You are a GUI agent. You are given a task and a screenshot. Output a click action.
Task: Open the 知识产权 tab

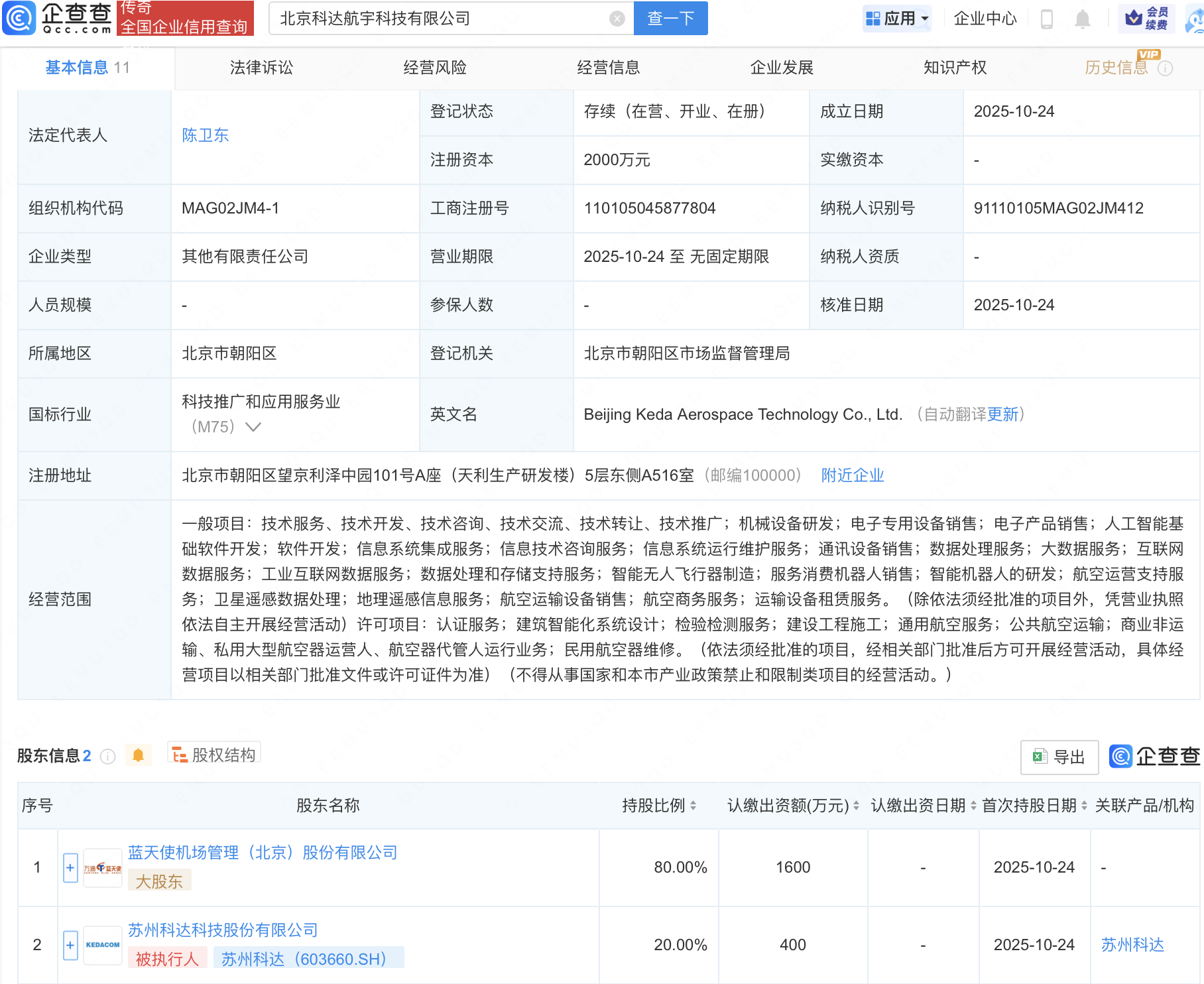pos(955,68)
